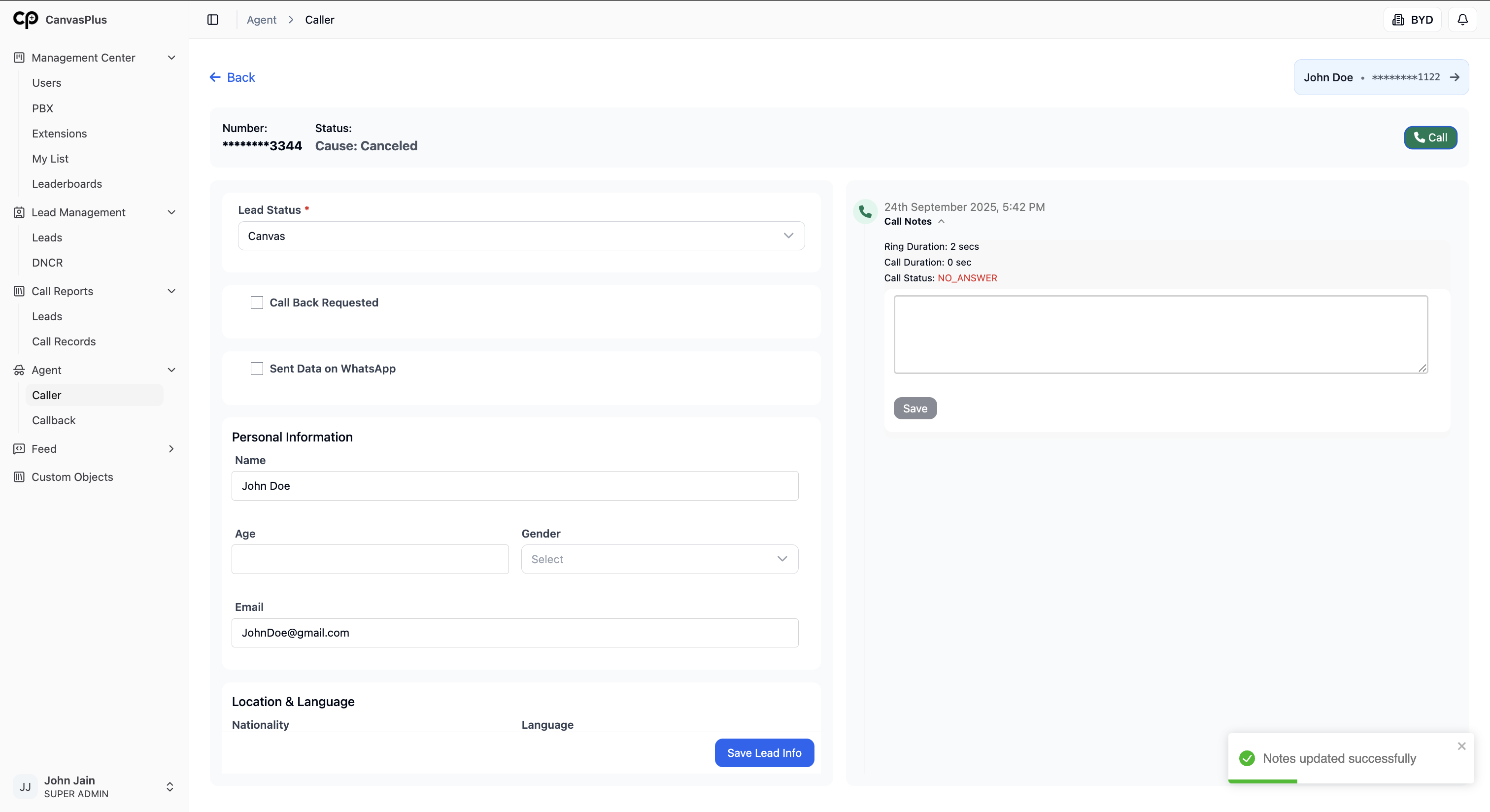This screenshot has height=812, width=1490.
Task: Expand the Feed section chevron
Action: tap(171, 449)
